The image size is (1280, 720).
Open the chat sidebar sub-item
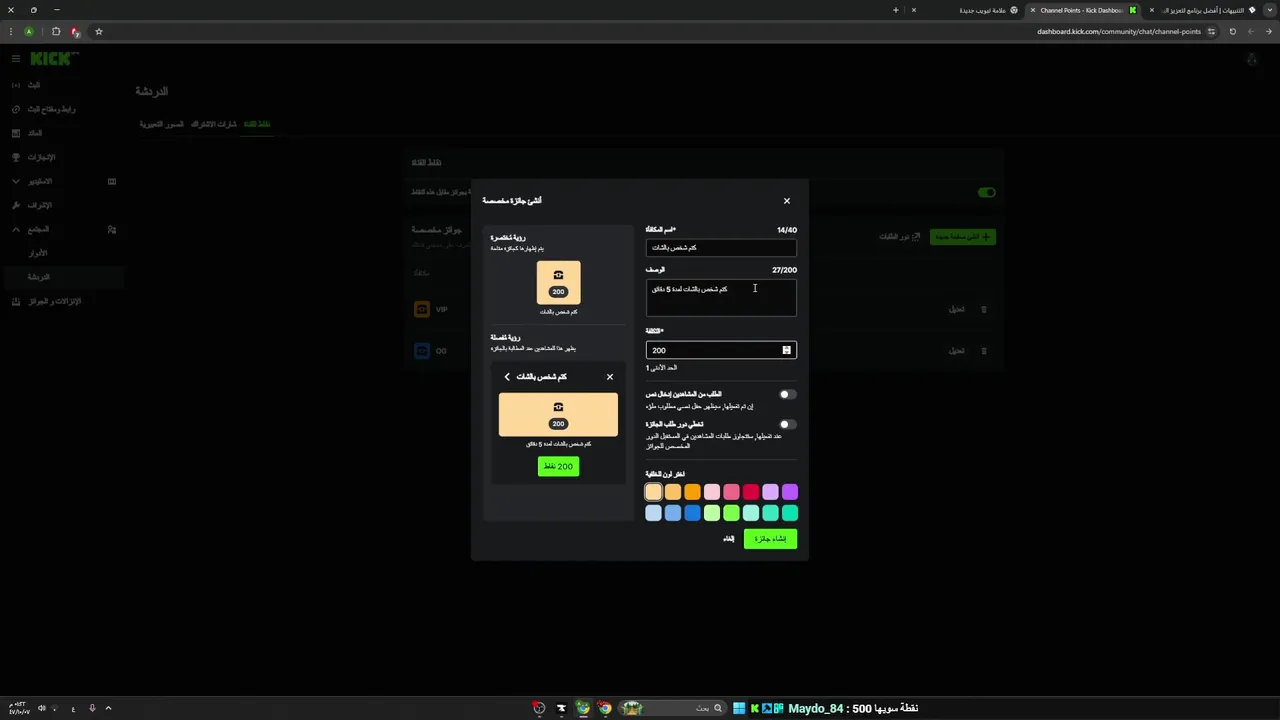point(62,277)
